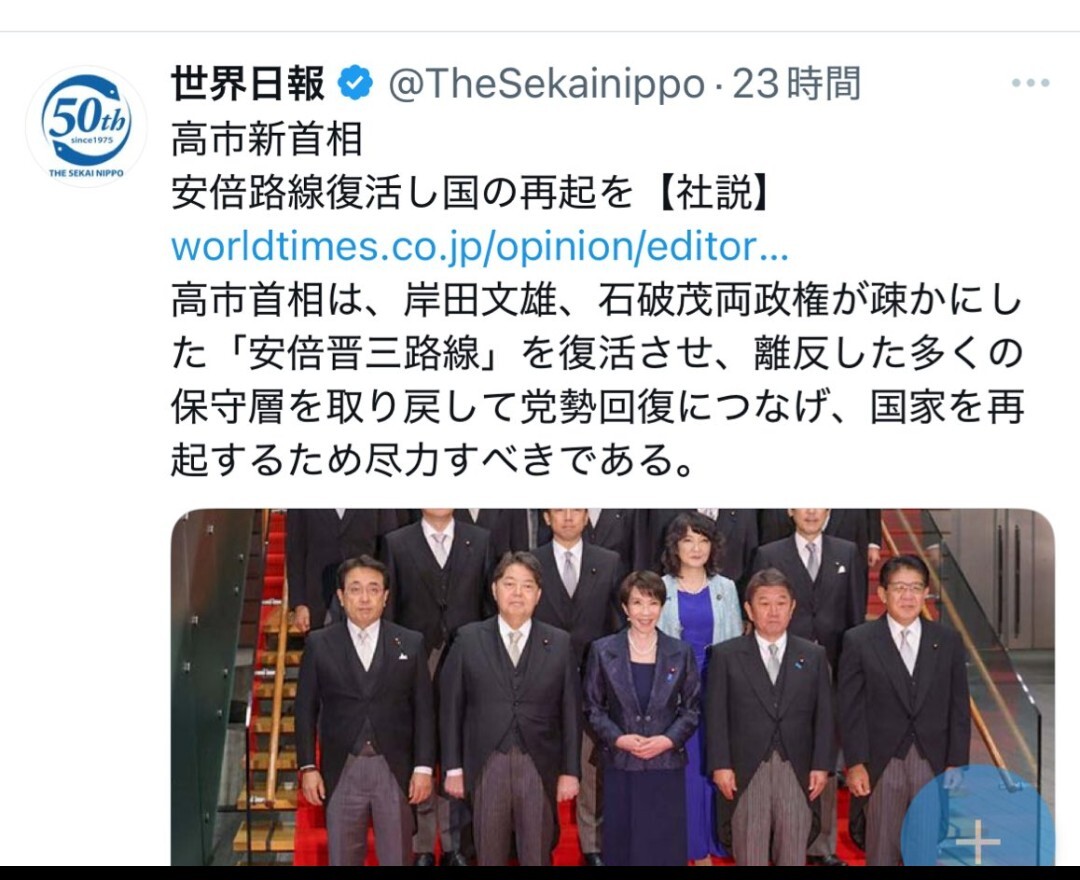
Task: Open the @TheSekainippo handle
Action: 547,84
